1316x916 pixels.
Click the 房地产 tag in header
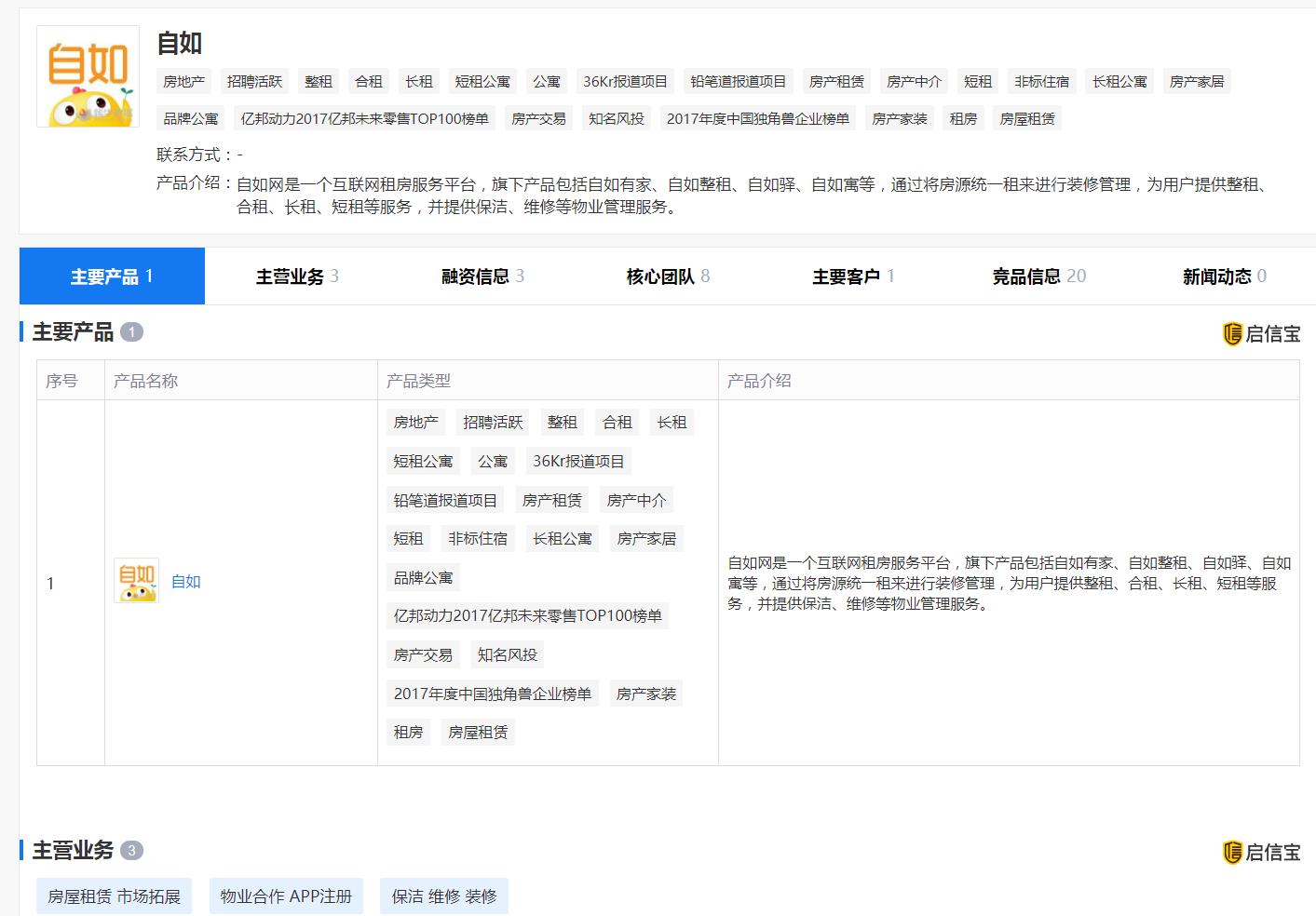coord(184,82)
